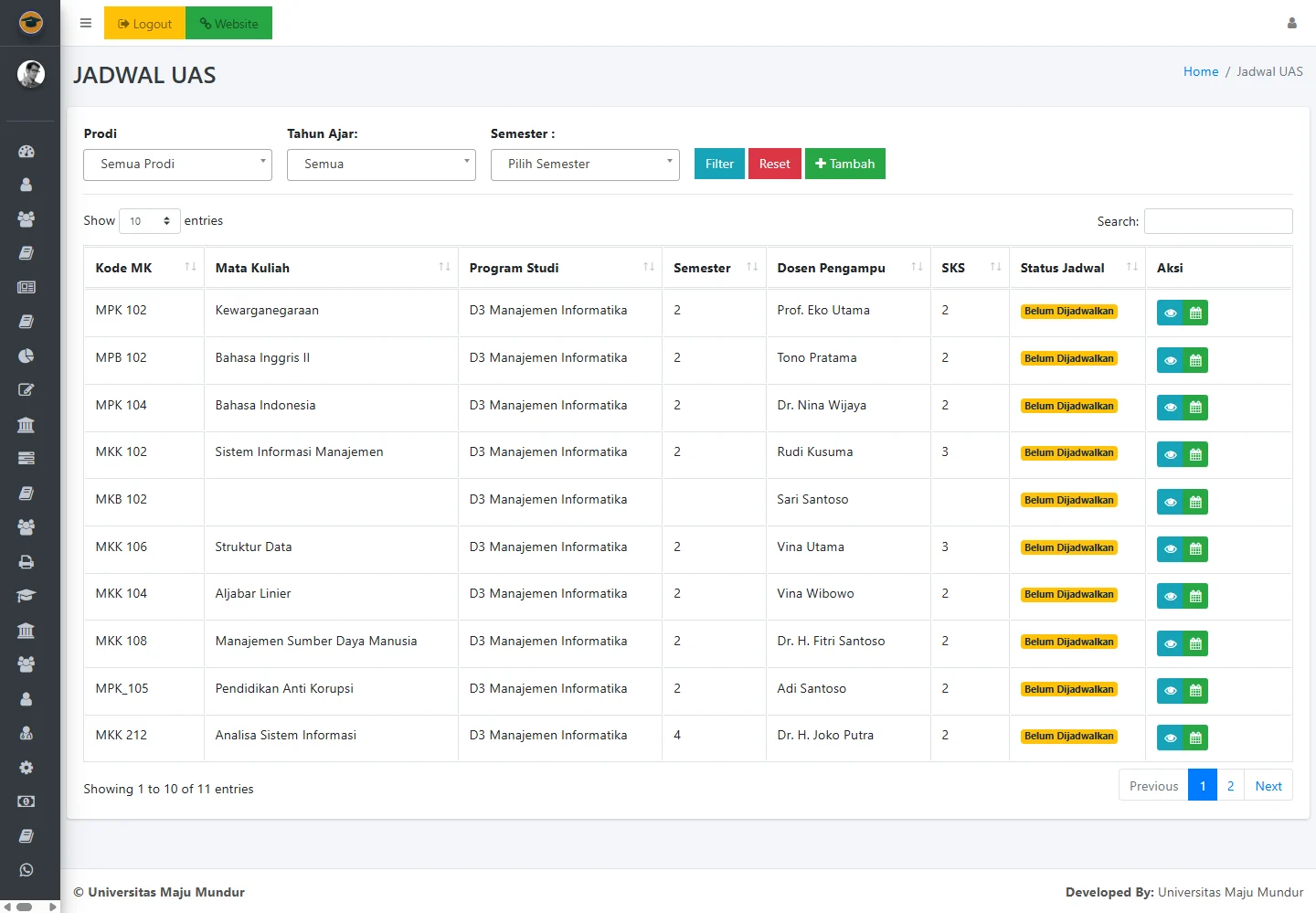This screenshot has width=1316, height=913.
Task: Click eye icon for Analisa Sistem Informasi
Action: (x=1170, y=738)
